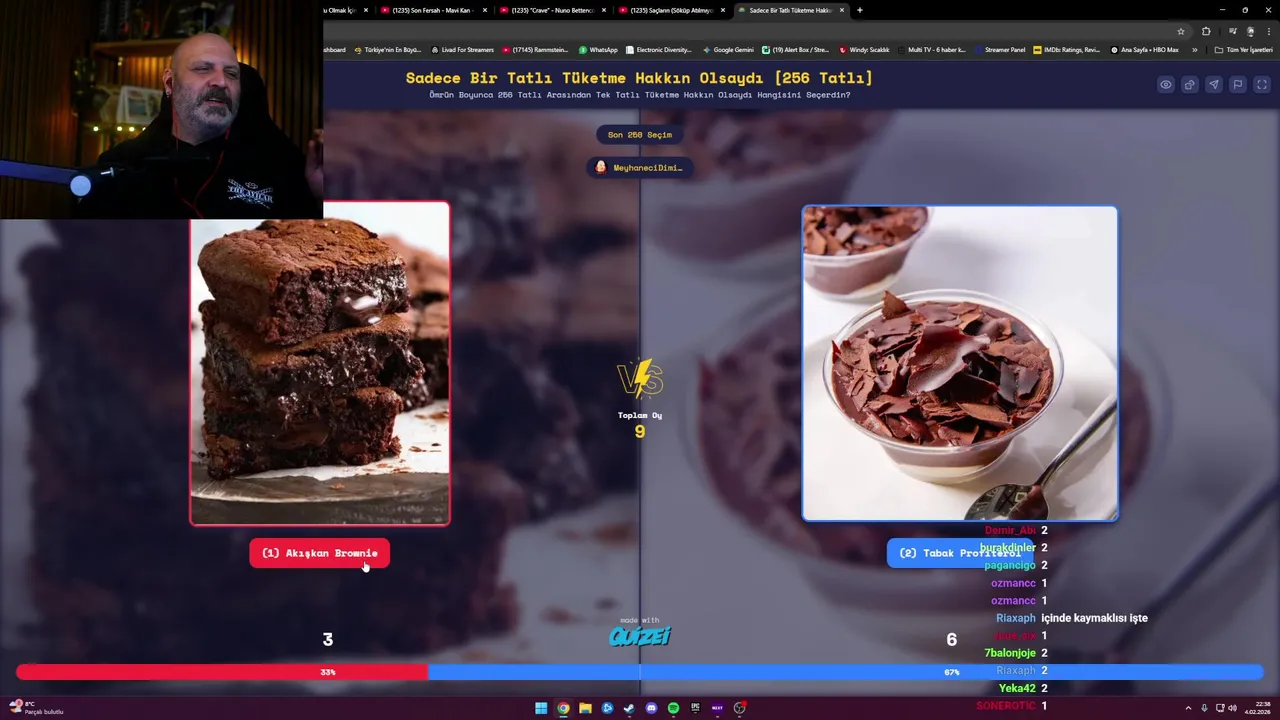Click the Quizei logo link

(x=640, y=636)
